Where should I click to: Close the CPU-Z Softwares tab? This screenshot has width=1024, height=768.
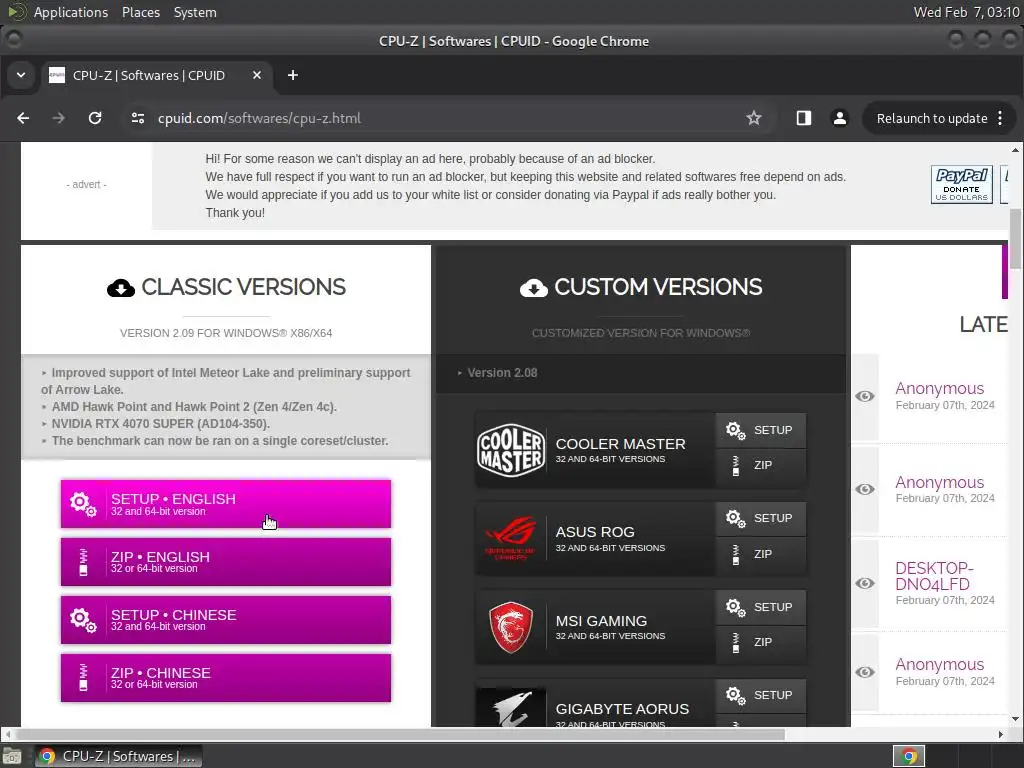click(x=257, y=75)
